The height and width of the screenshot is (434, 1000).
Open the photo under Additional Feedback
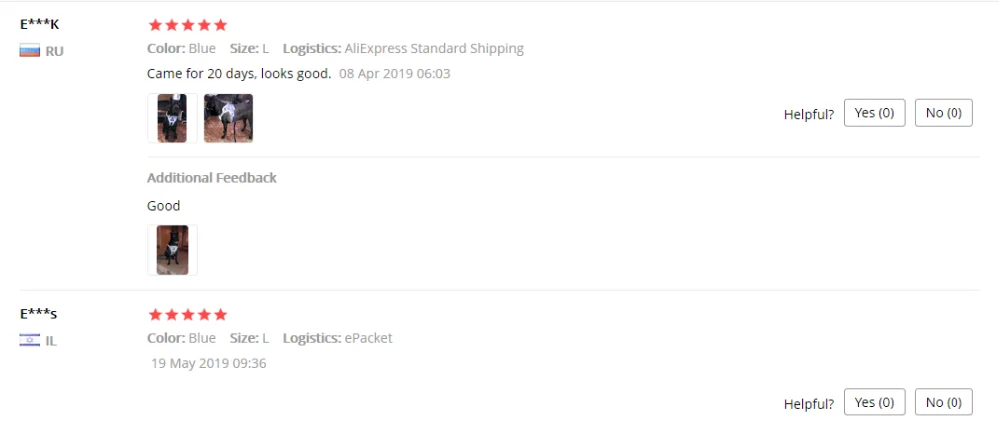click(x=172, y=250)
